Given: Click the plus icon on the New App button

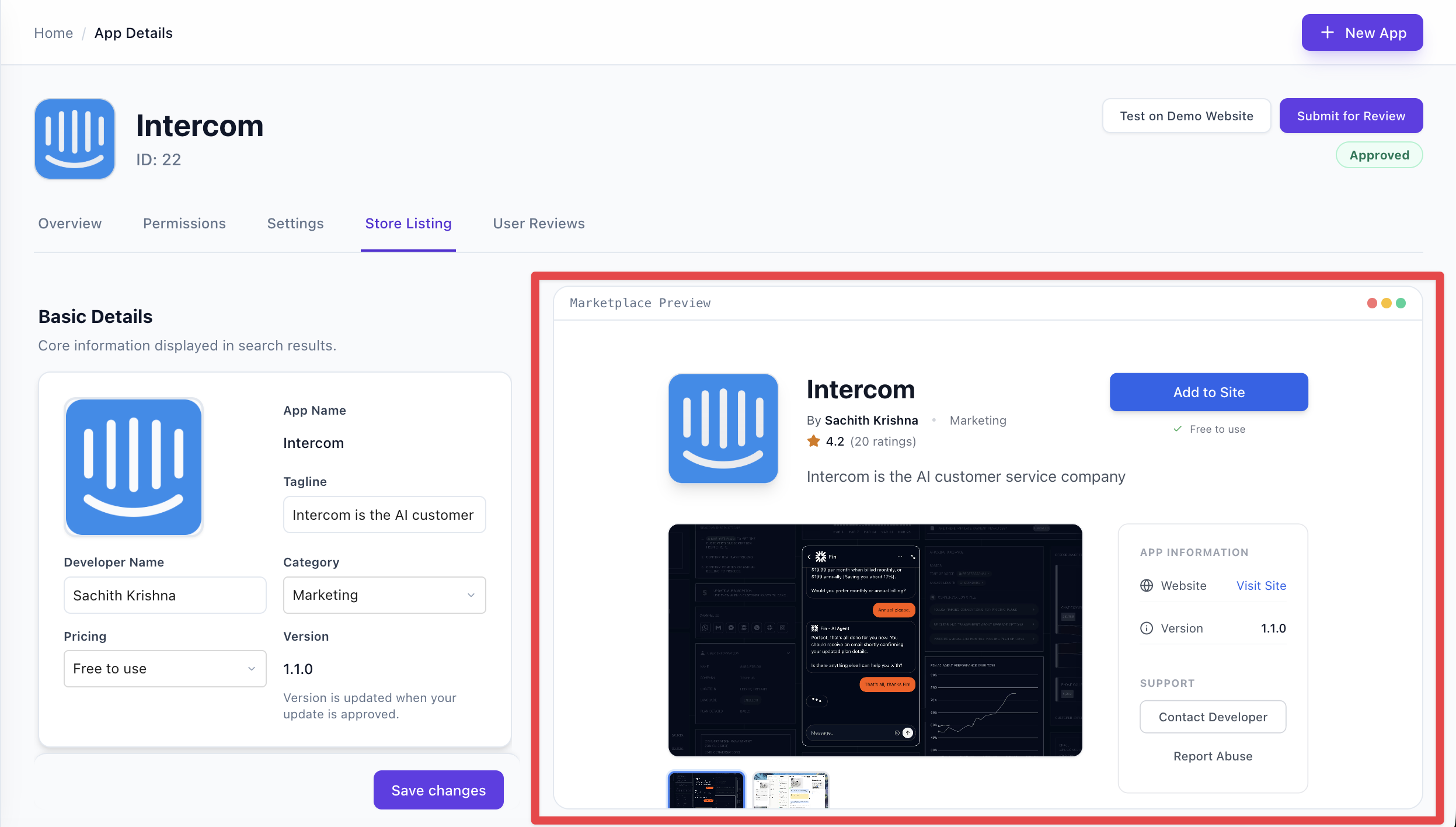Looking at the screenshot, I should [x=1326, y=33].
